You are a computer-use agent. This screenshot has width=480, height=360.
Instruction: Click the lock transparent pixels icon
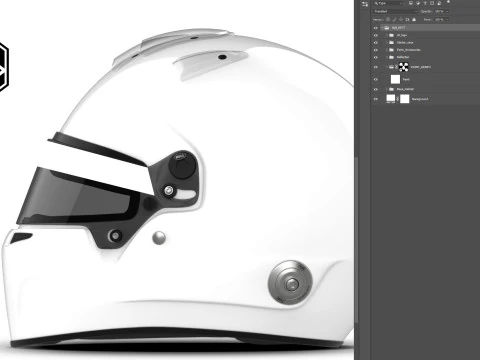click(x=388, y=20)
